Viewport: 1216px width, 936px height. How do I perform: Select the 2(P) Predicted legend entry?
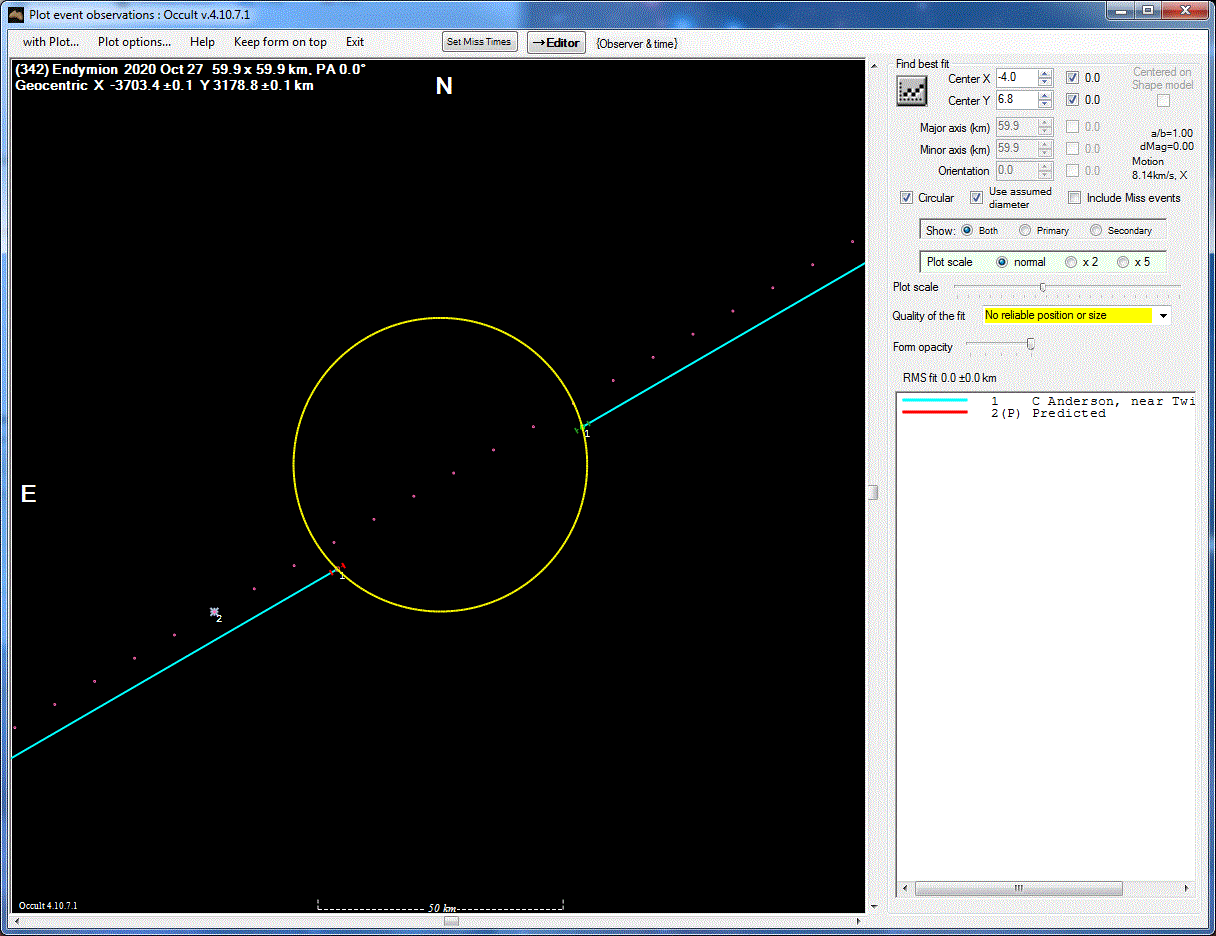(1048, 413)
